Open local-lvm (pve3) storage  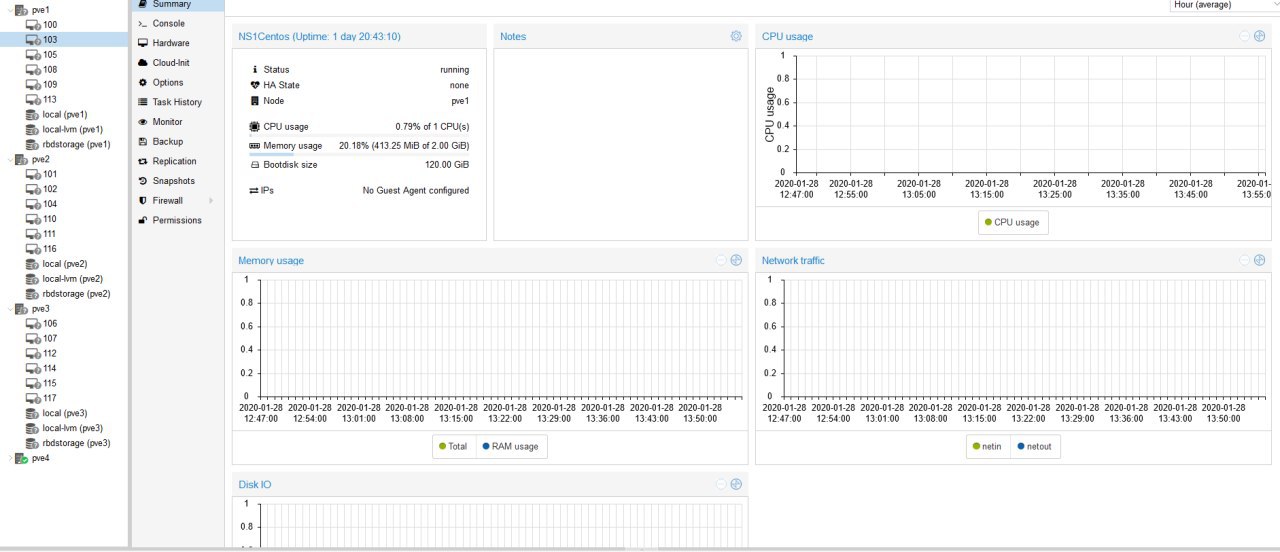(x=64, y=428)
